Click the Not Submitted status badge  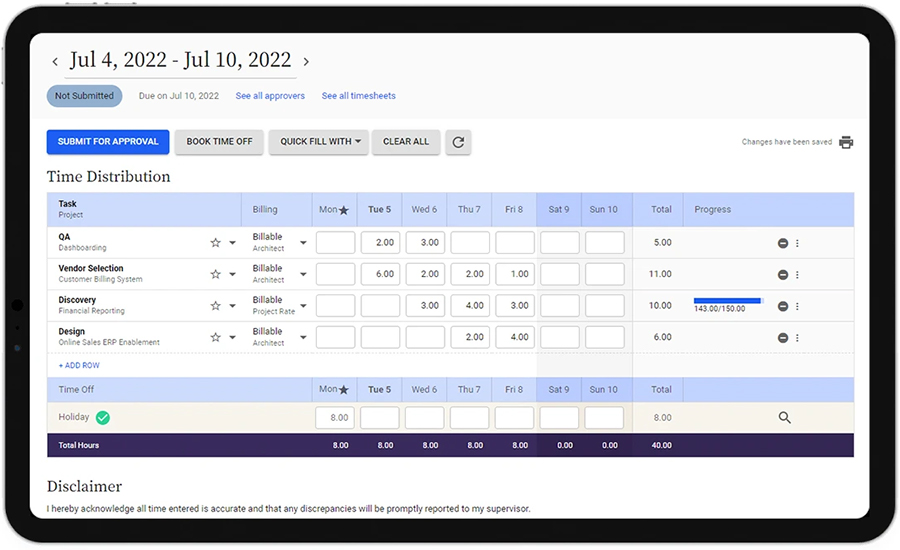tap(84, 96)
